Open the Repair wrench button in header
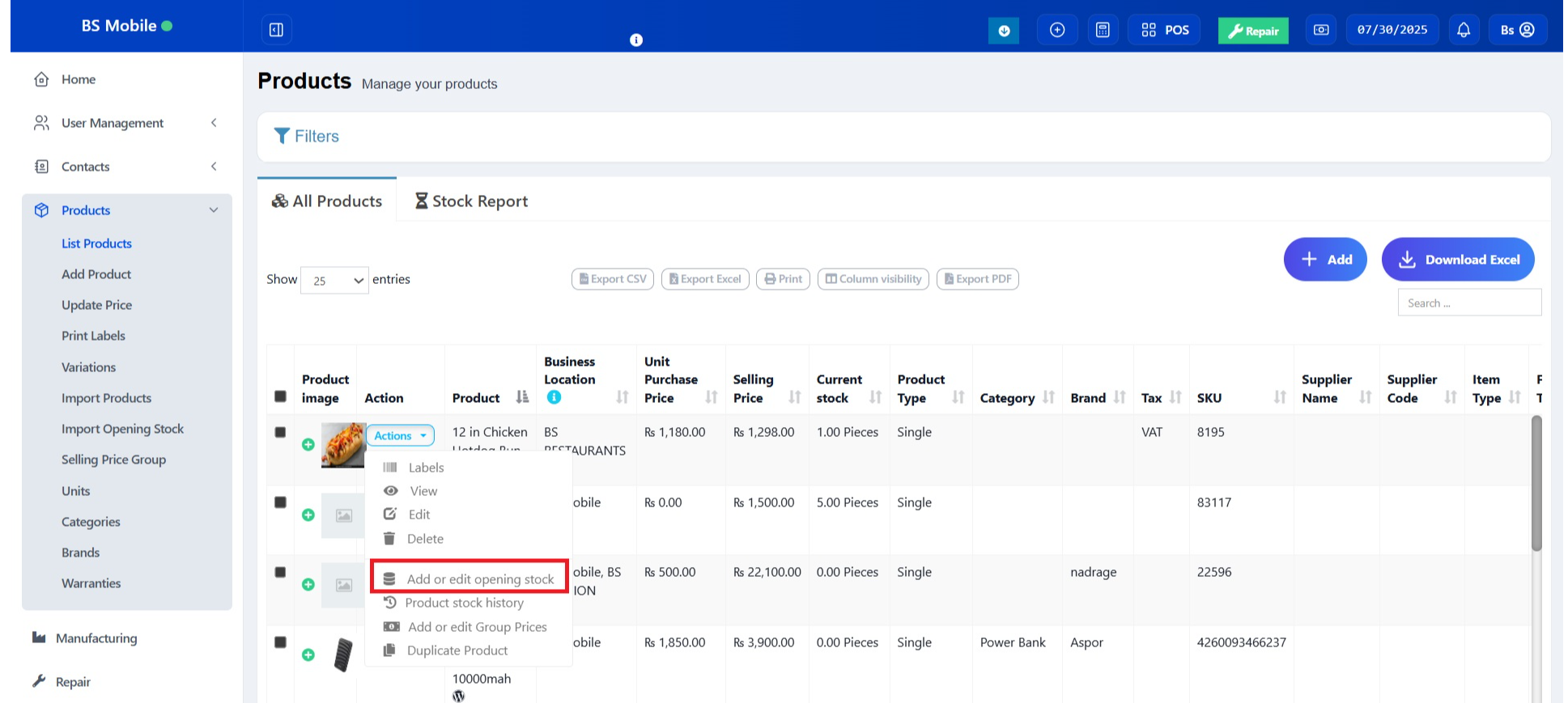The width and height of the screenshot is (1568, 703). point(1253,31)
